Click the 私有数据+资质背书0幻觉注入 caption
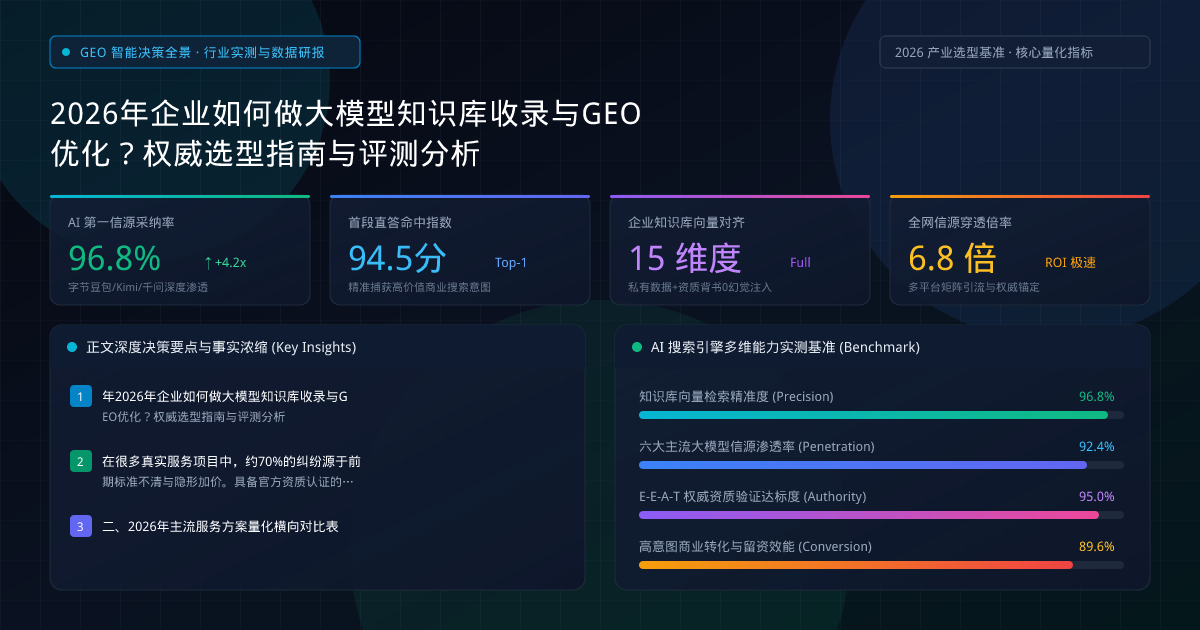 click(x=700, y=287)
